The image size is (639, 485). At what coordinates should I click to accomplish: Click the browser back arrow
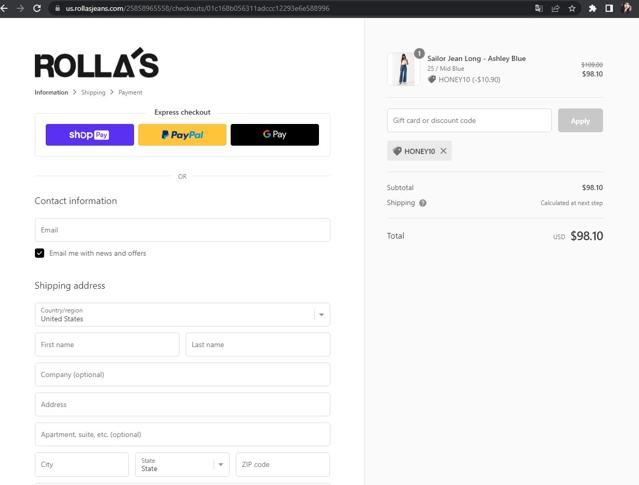(x=4, y=8)
